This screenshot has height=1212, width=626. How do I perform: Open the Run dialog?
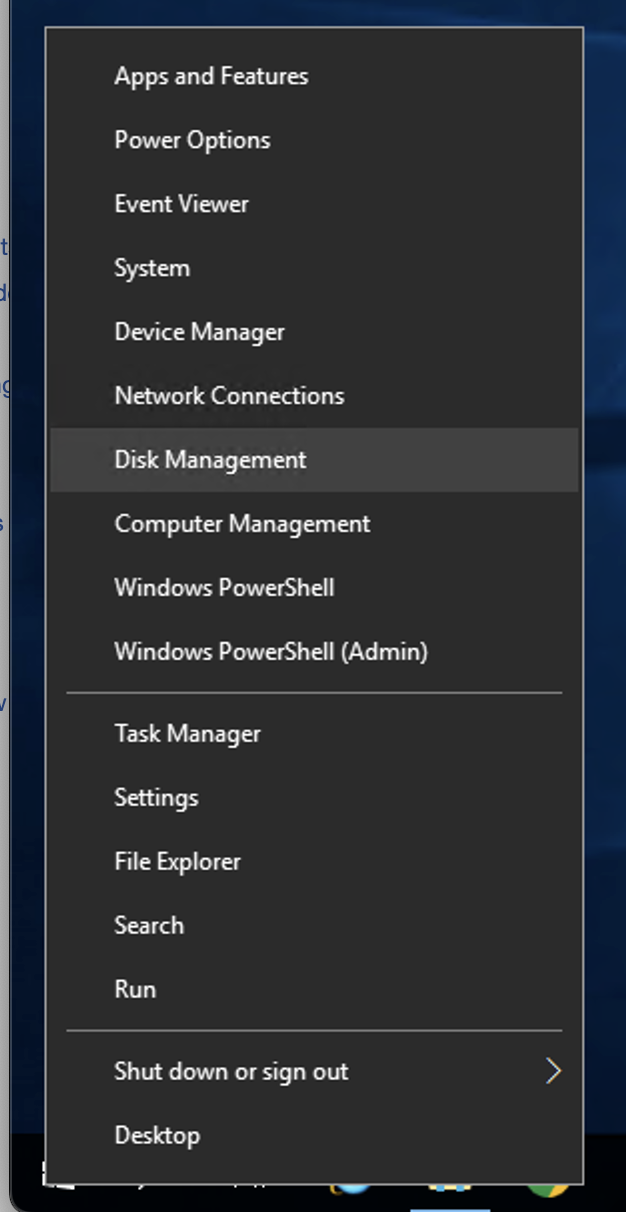(x=135, y=990)
